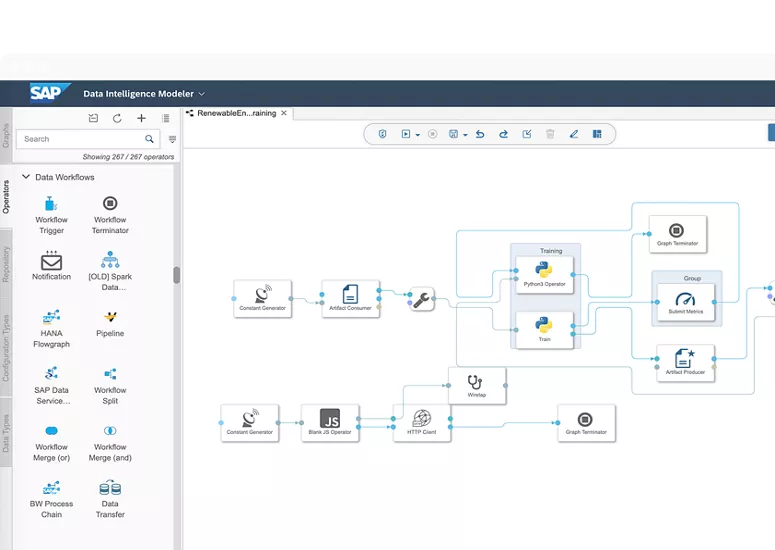Run the graph with the play icon
The height and width of the screenshot is (550, 775).
[x=406, y=134]
